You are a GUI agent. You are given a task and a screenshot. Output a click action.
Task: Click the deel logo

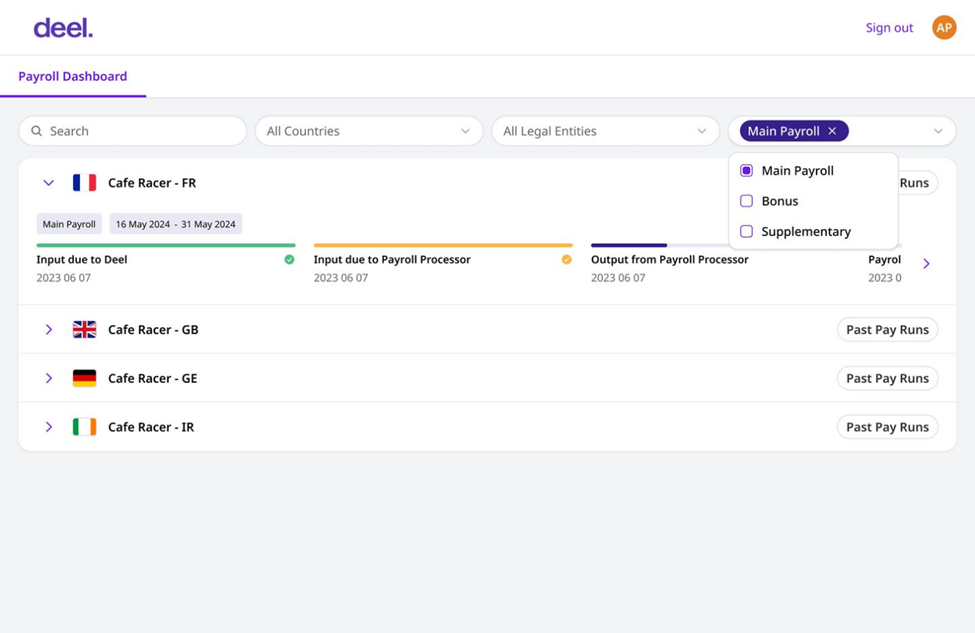63,28
